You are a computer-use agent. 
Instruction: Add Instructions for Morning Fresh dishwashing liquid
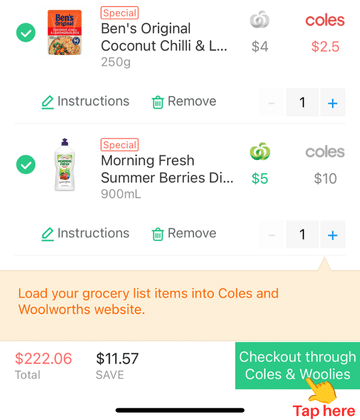pos(85,233)
